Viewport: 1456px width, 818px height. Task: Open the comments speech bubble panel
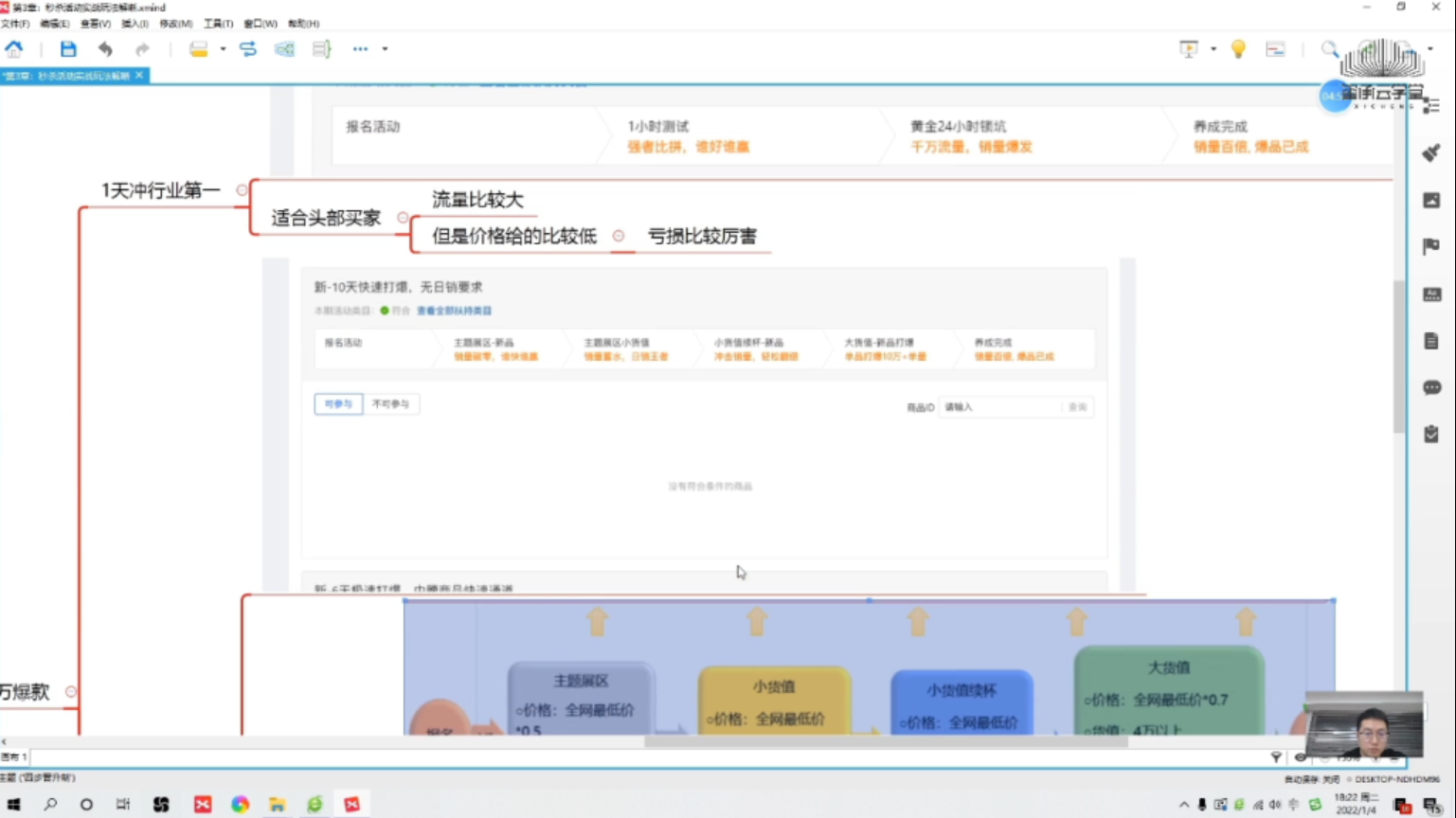tap(1431, 387)
